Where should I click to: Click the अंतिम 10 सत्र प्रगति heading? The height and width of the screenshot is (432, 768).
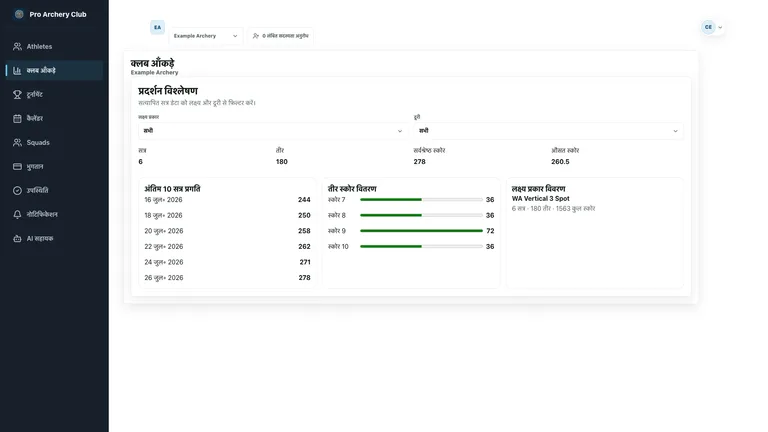(x=172, y=189)
